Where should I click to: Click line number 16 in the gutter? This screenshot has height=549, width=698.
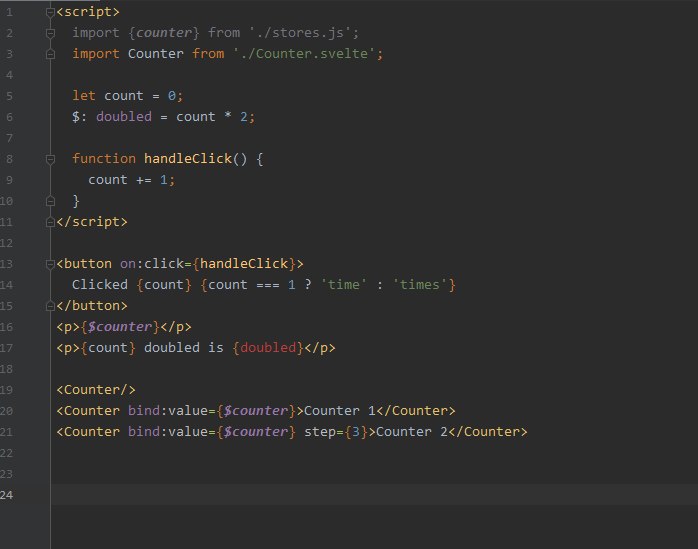(6, 327)
